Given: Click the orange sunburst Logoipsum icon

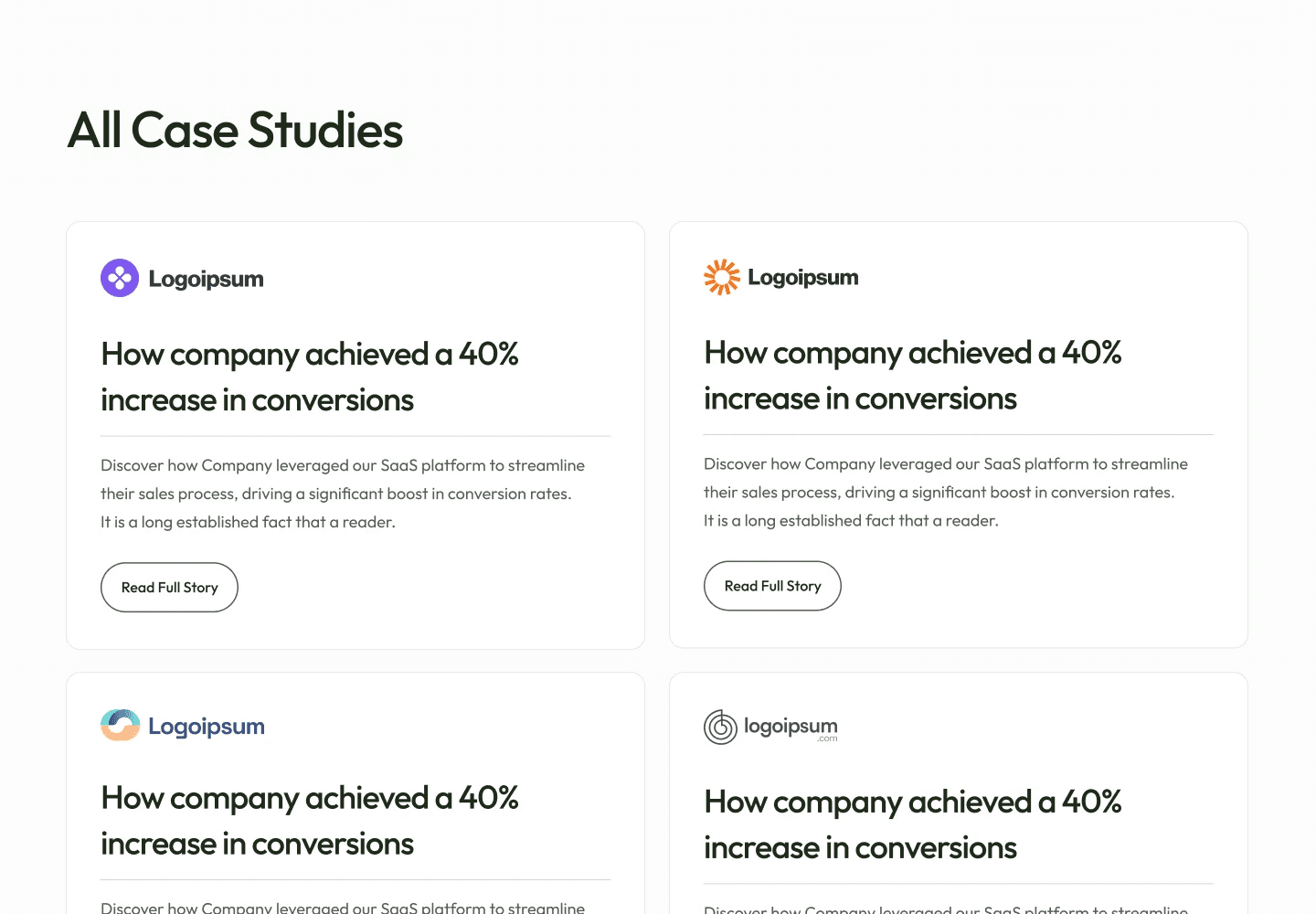Looking at the screenshot, I should (x=722, y=277).
